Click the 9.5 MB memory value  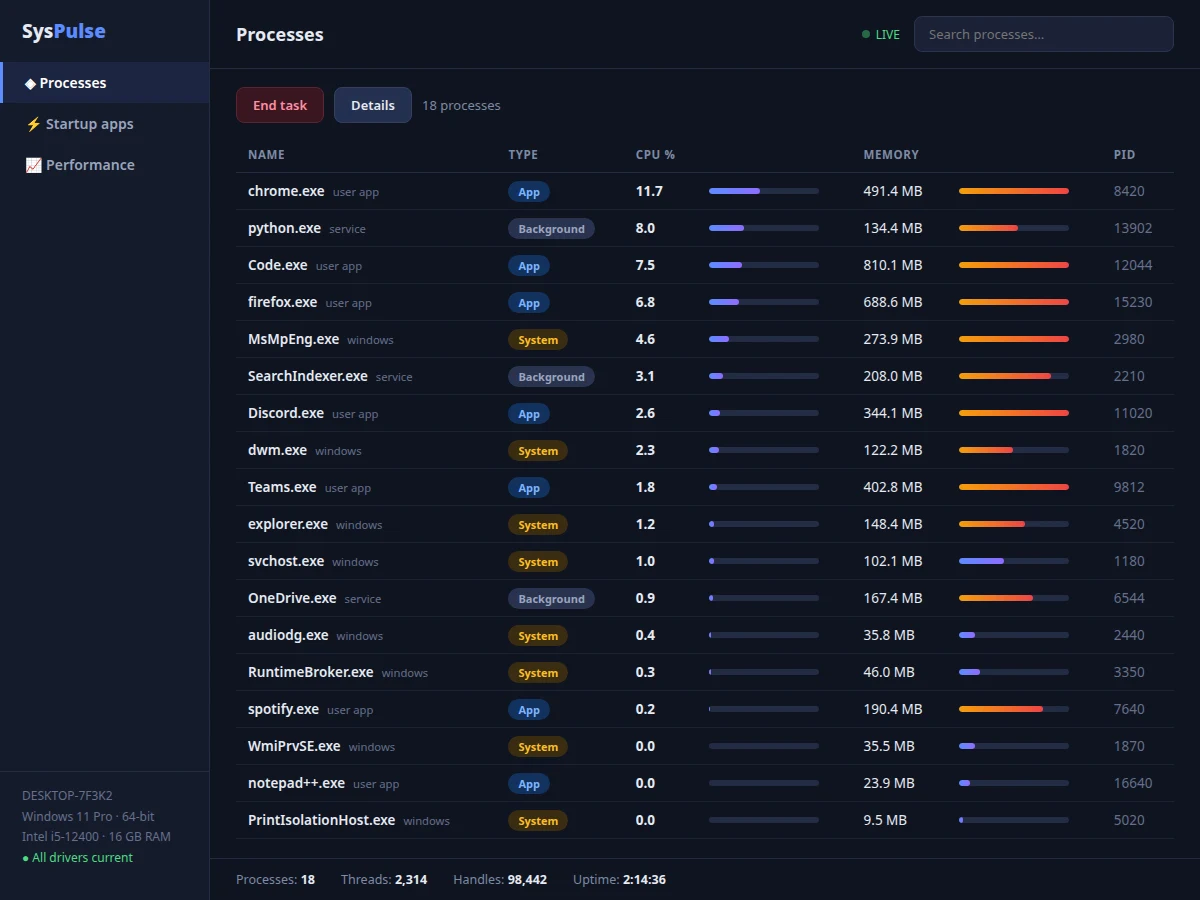click(x=885, y=820)
